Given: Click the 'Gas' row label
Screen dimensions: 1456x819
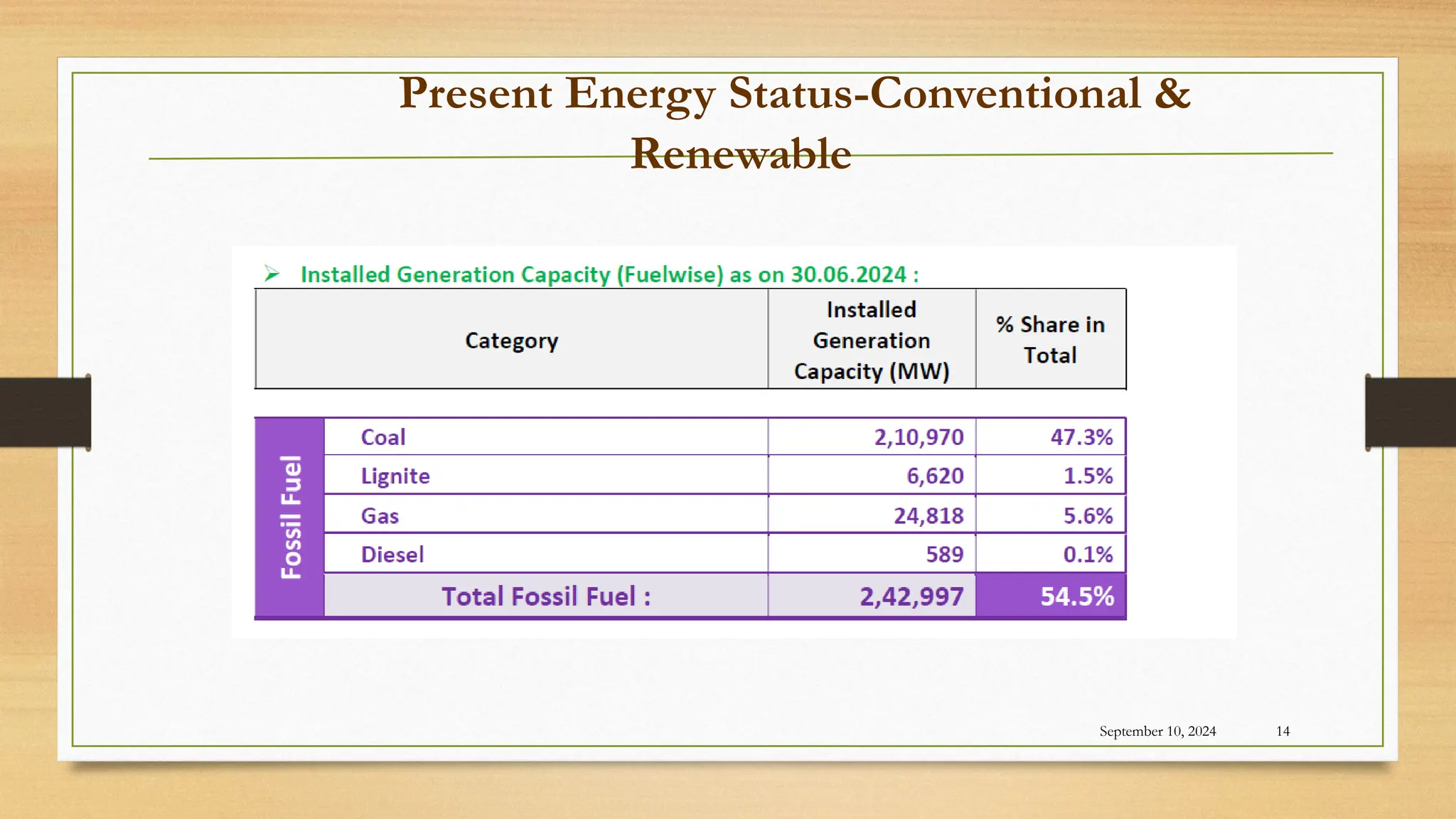Looking at the screenshot, I should pyautogui.click(x=380, y=515).
